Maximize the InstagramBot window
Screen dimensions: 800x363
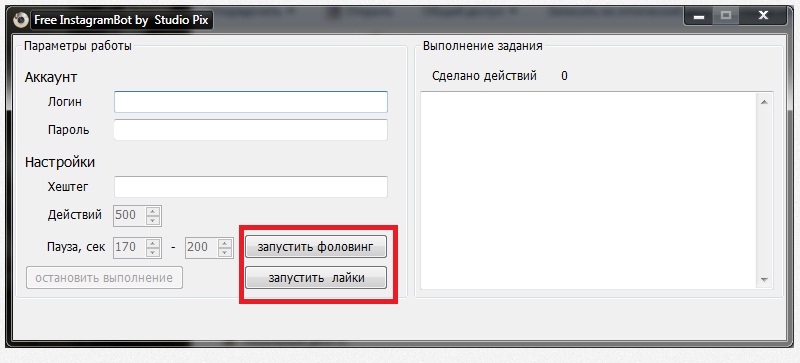[726, 17]
